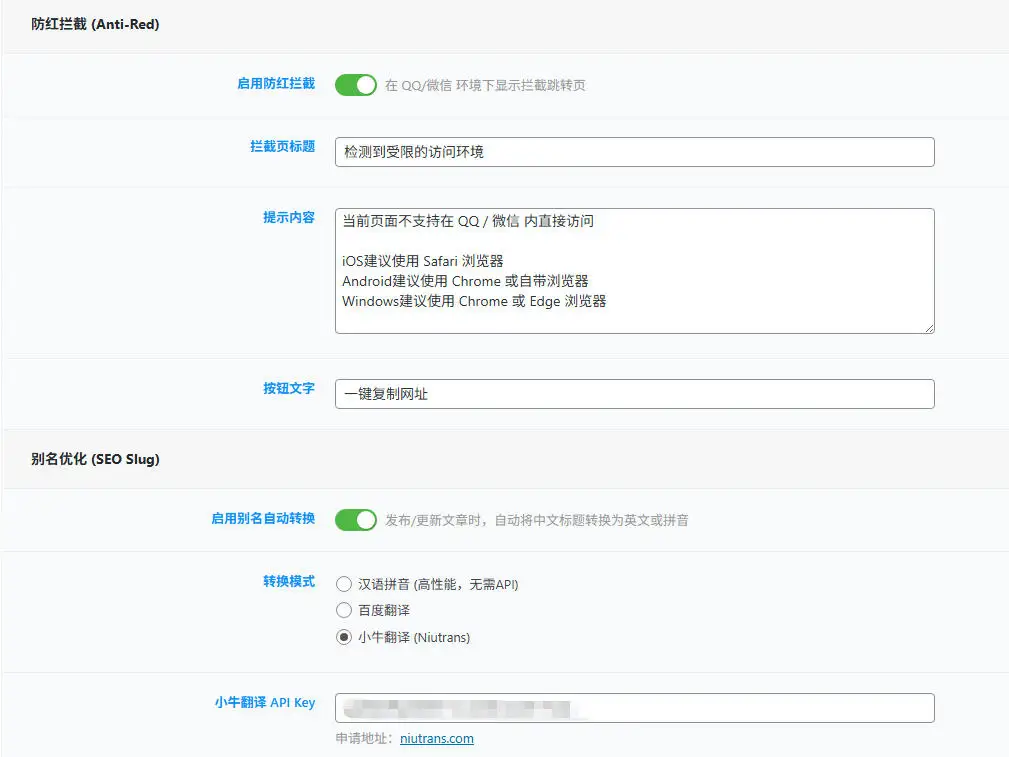Image resolution: width=1009 pixels, height=757 pixels.
Task: Click the 防红拦截 (Anti-Red) section header
Action: 93,24
